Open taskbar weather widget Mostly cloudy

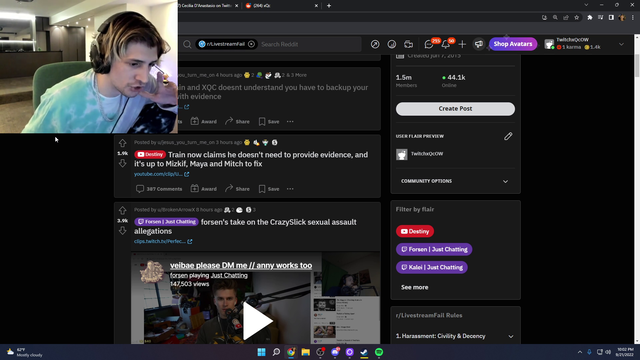(24, 352)
